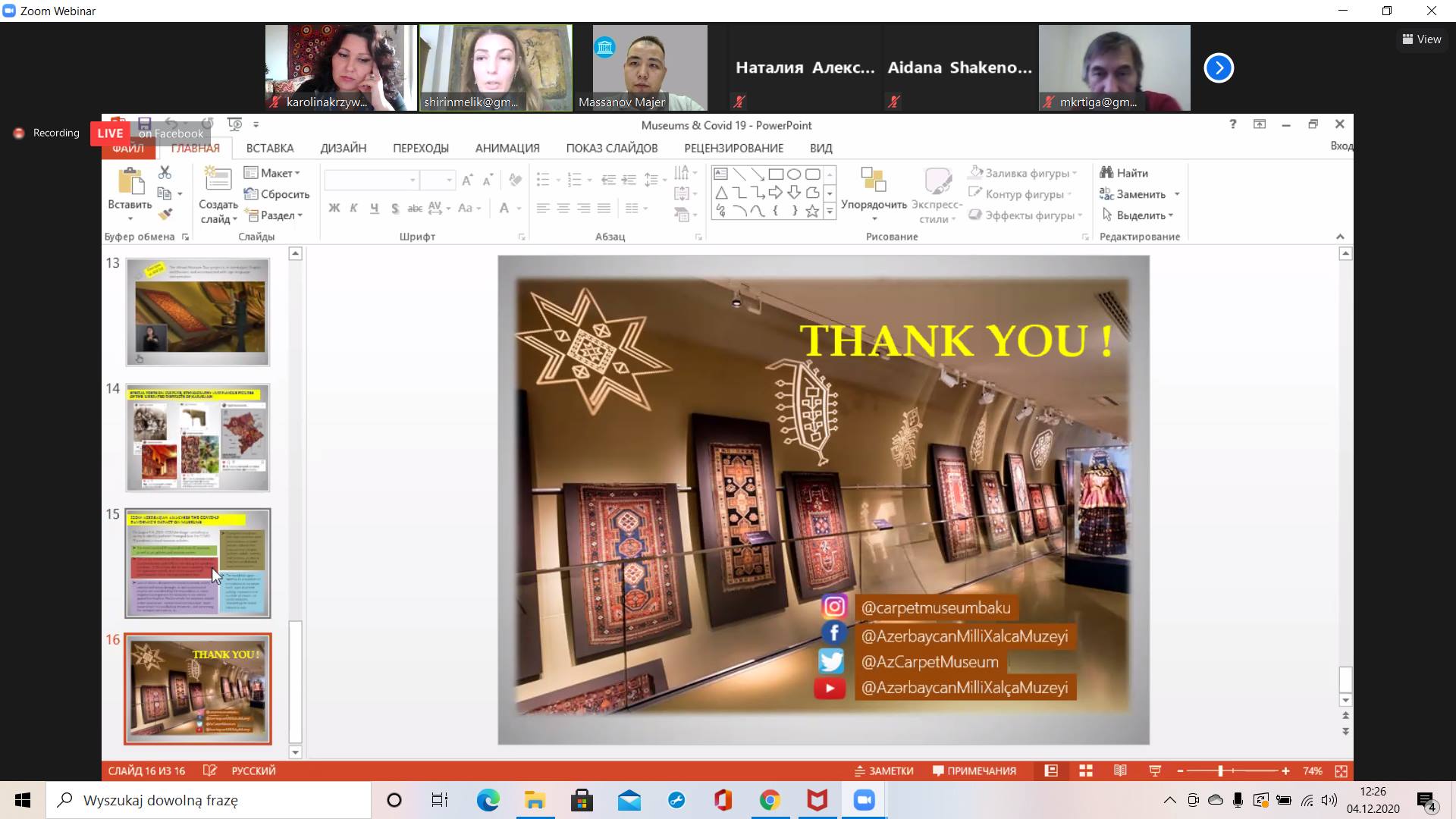This screenshot has width=1456, height=819.
Task: Toggle Italic (К) formatting
Action: click(353, 208)
